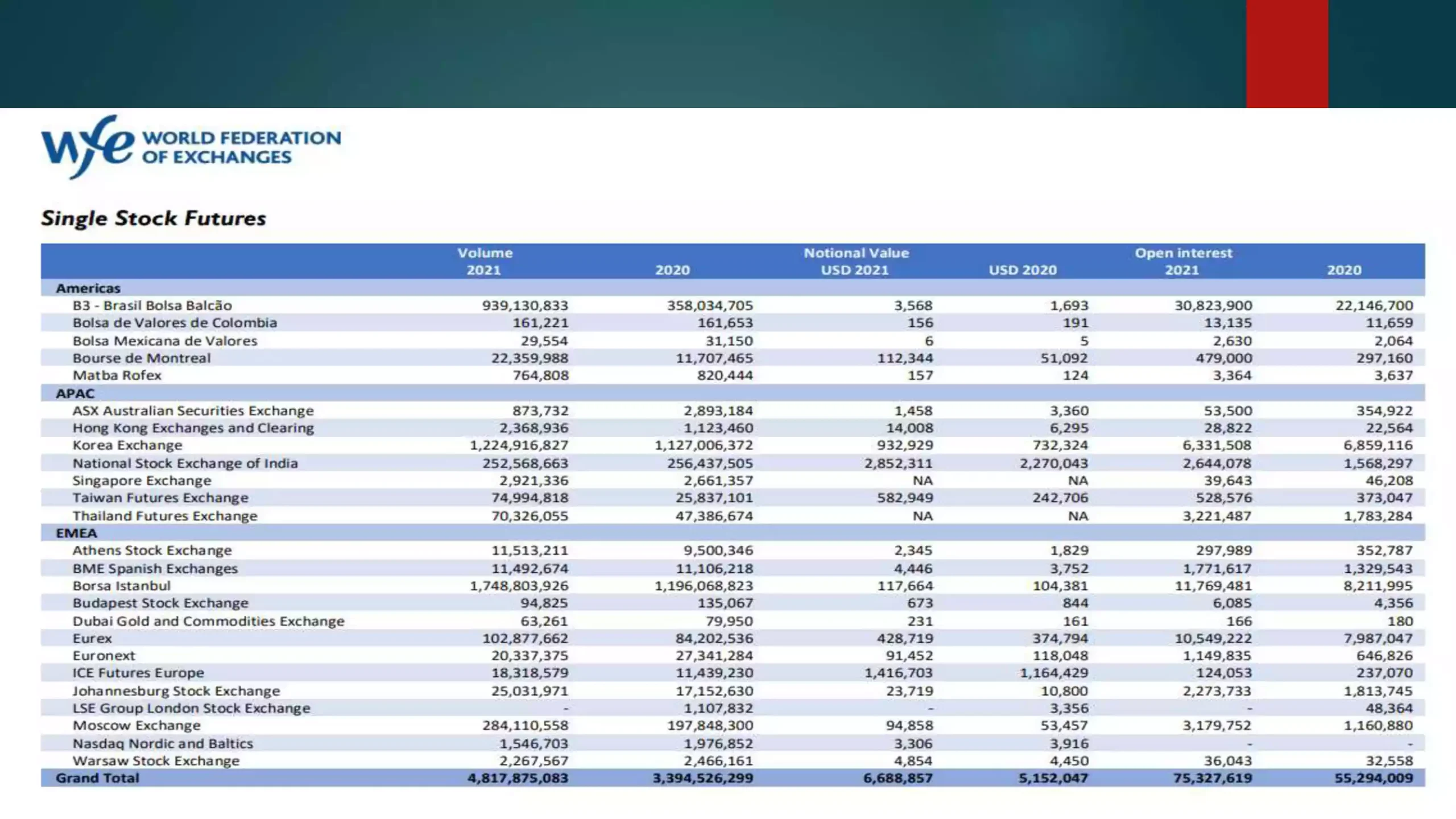This screenshot has height=819, width=1456.
Task: Click the 'USD 2021' sub-header
Action: coord(854,270)
